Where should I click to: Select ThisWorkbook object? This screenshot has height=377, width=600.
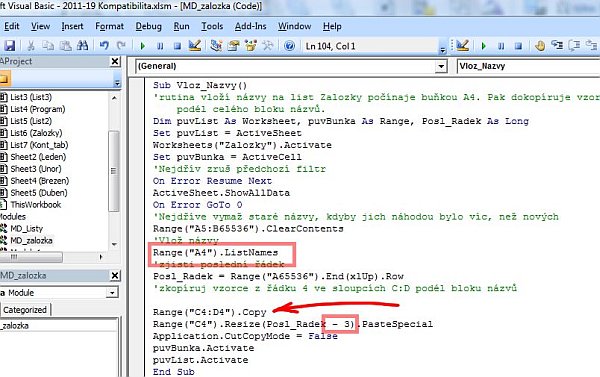point(36,205)
